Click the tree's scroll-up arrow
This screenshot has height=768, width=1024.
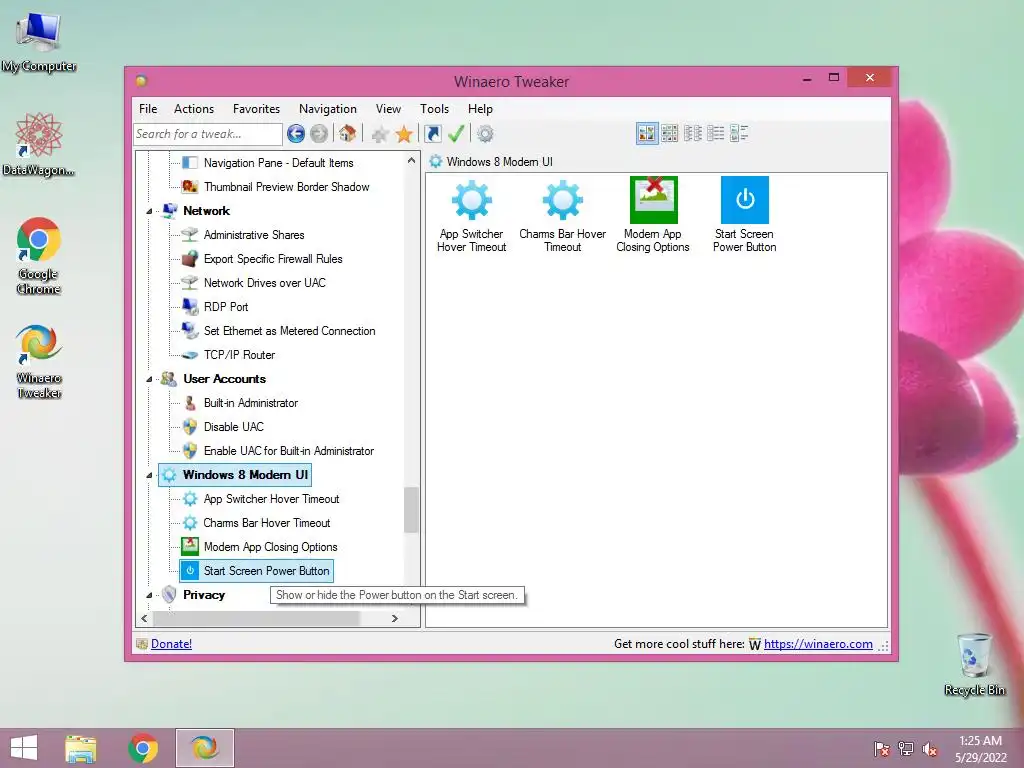tap(411, 160)
